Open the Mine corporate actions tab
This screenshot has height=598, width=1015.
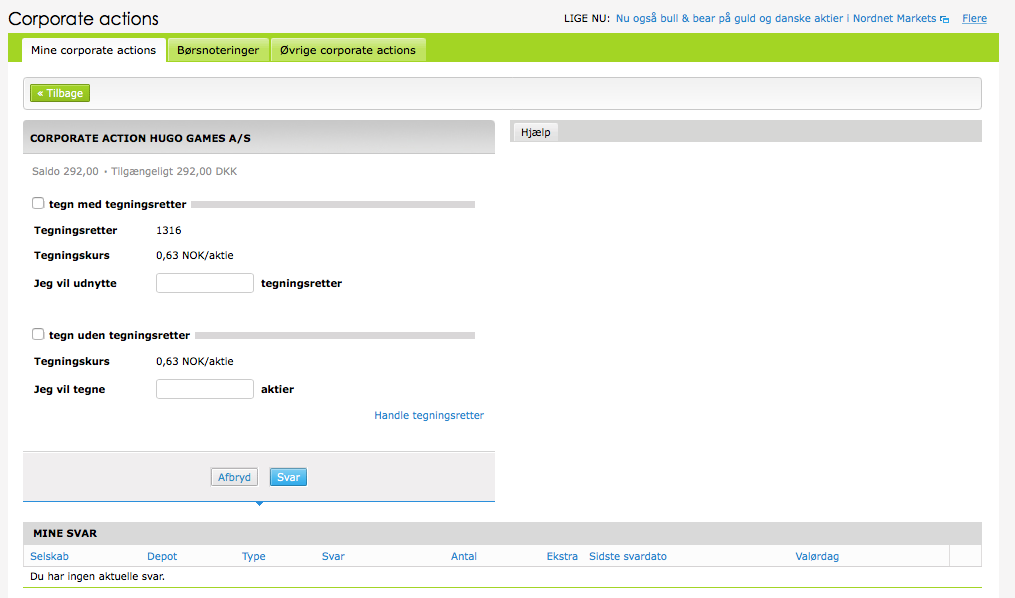(x=93, y=50)
